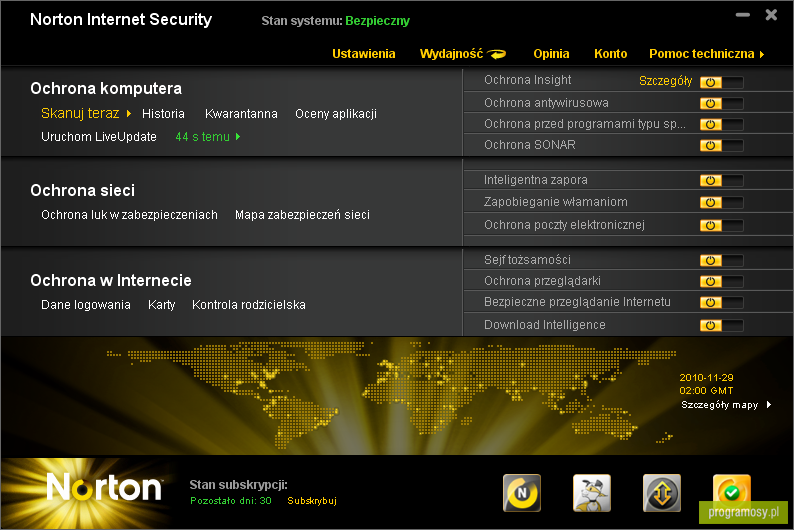This screenshot has width=794, height=530.
Task: Open Karty link
Action: pos(162,305)
